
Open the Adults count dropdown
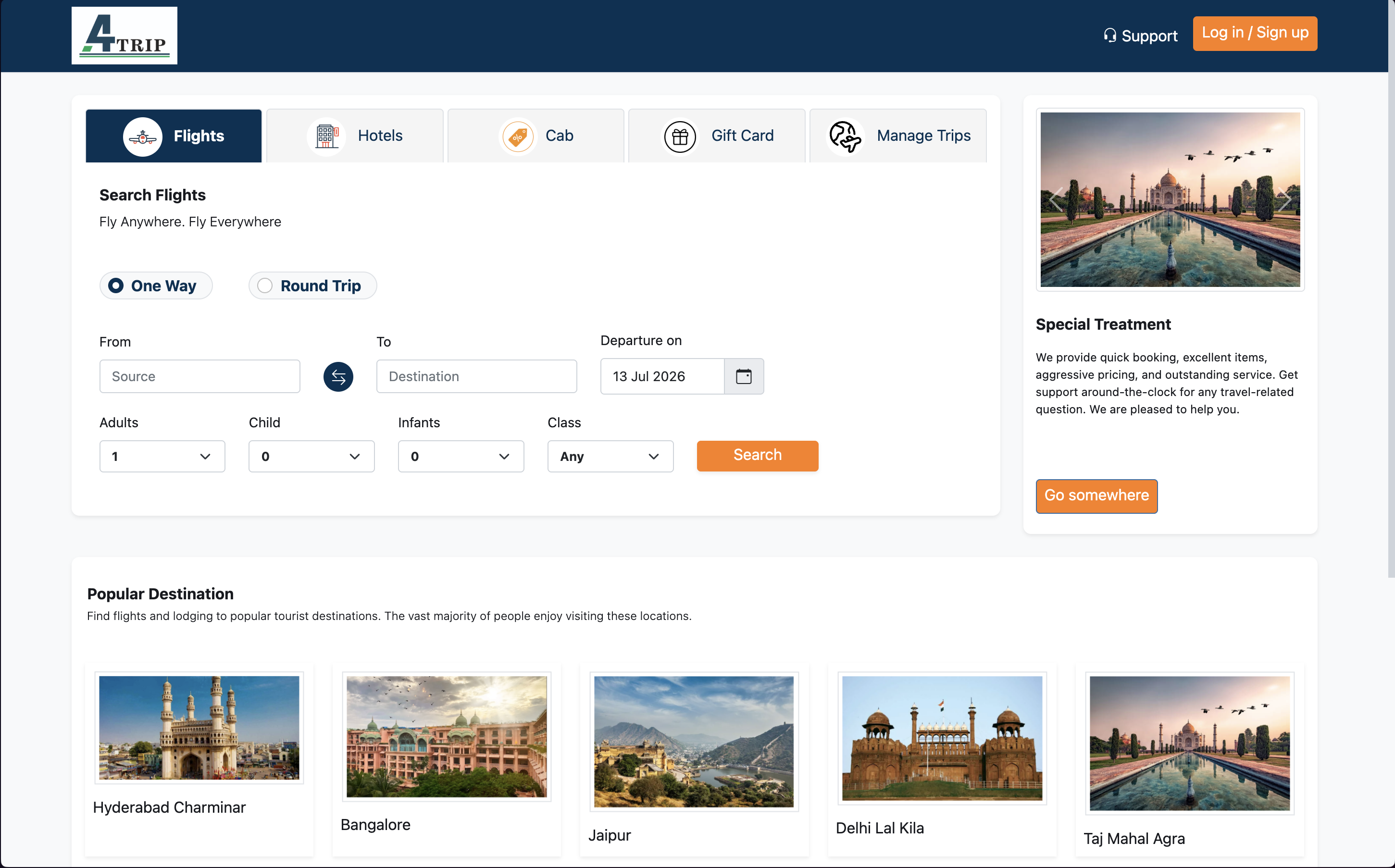[162, 457]
